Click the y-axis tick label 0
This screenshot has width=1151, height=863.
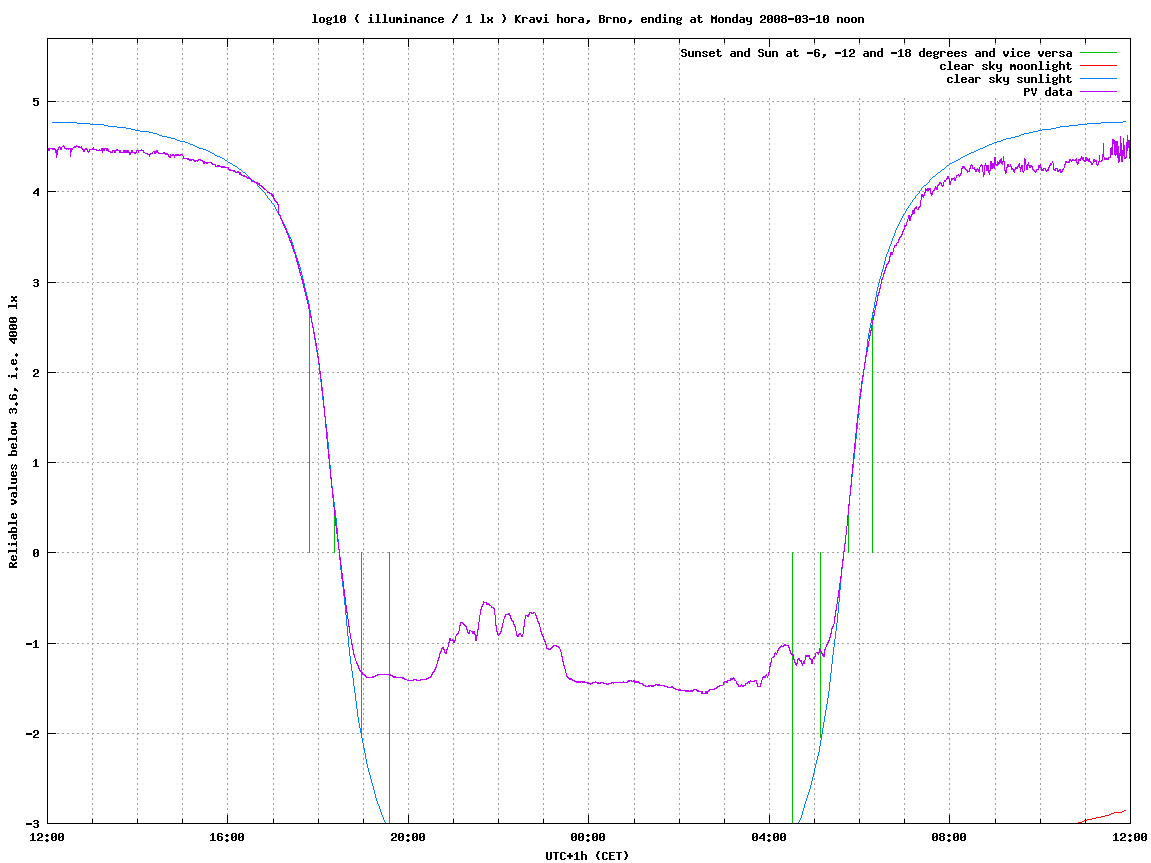coord(36,553)
